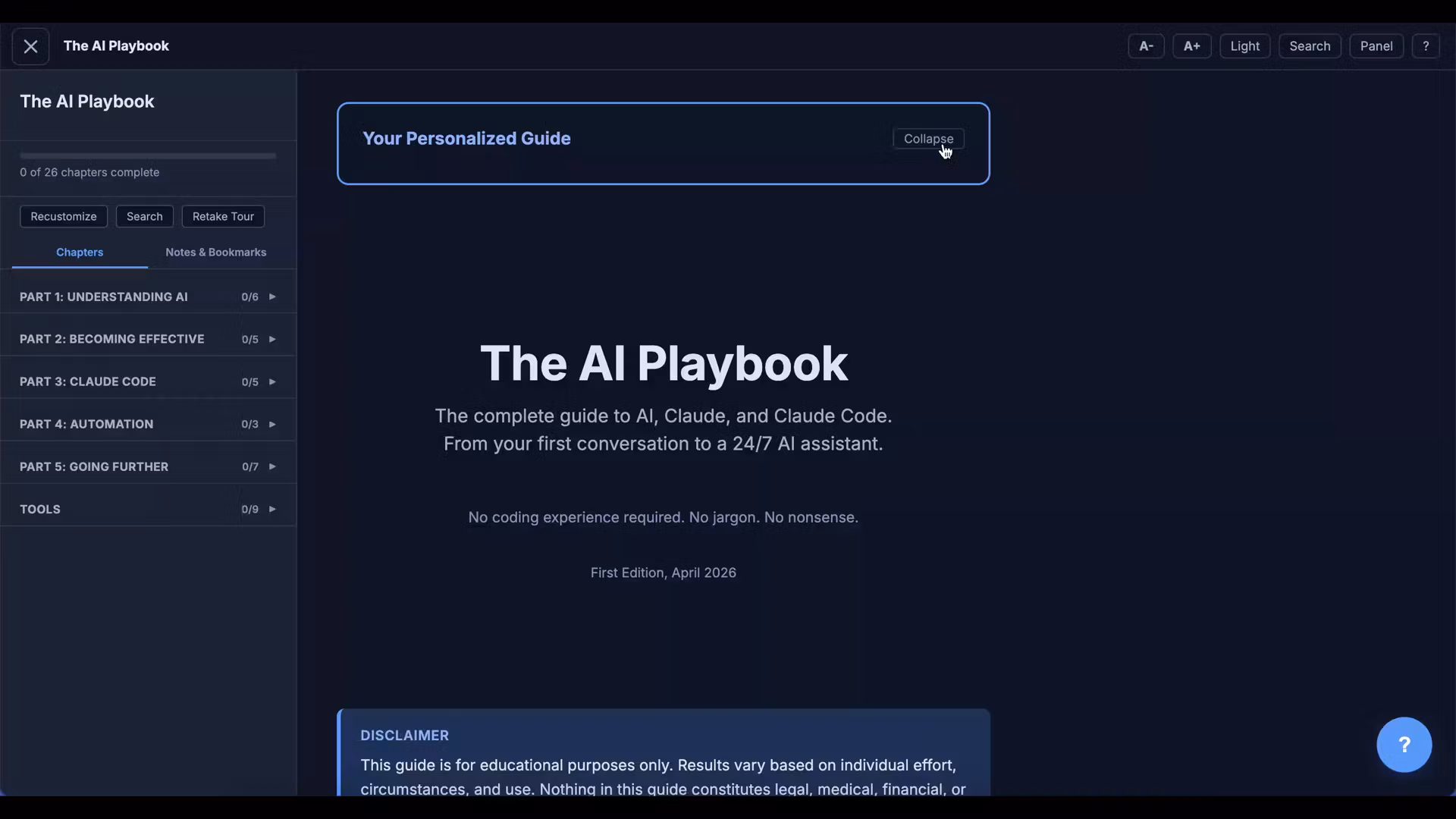Click the header title The AI Playbook

point(116,46)
